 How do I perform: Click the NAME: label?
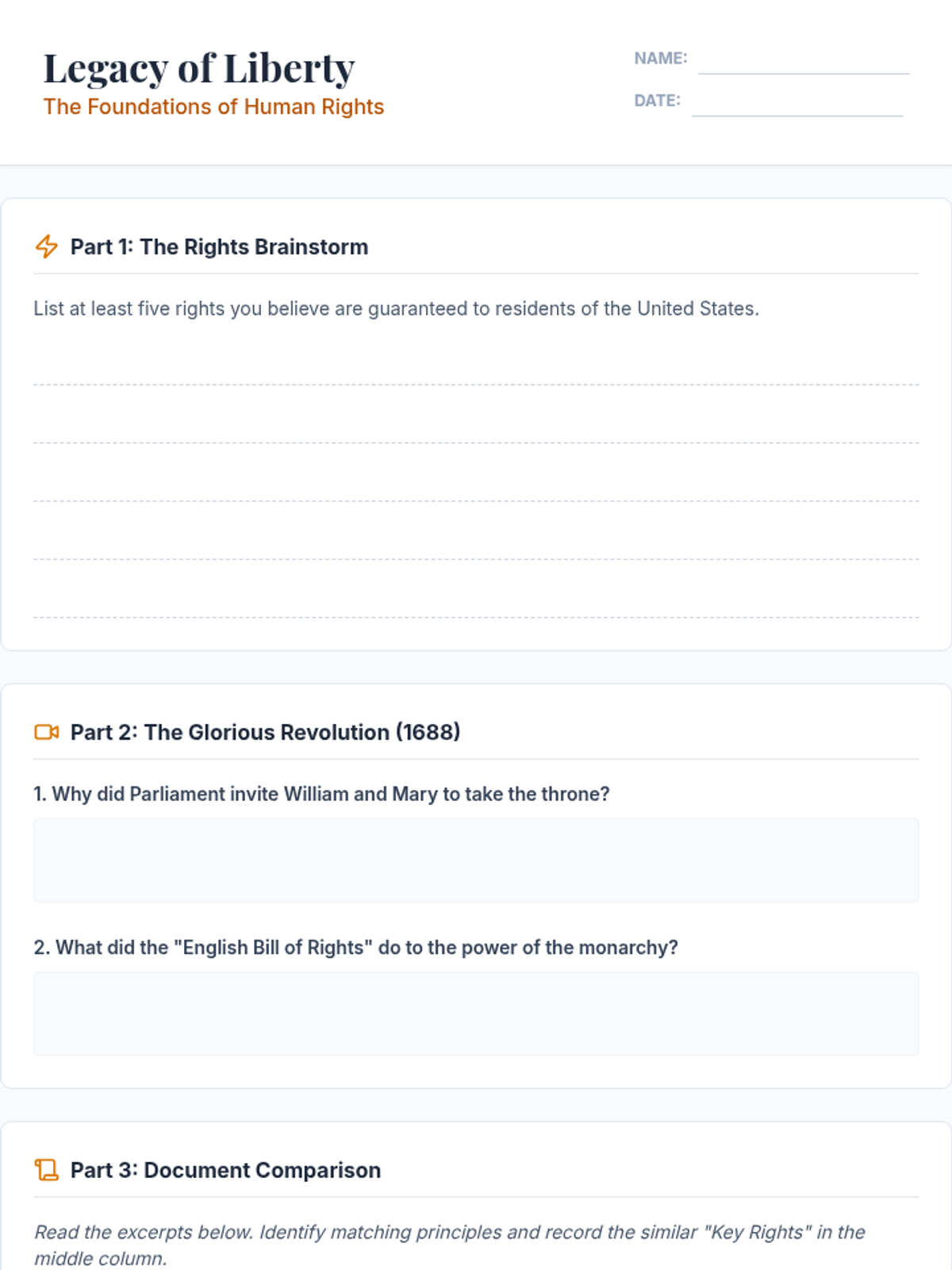(x=660, y=59)
